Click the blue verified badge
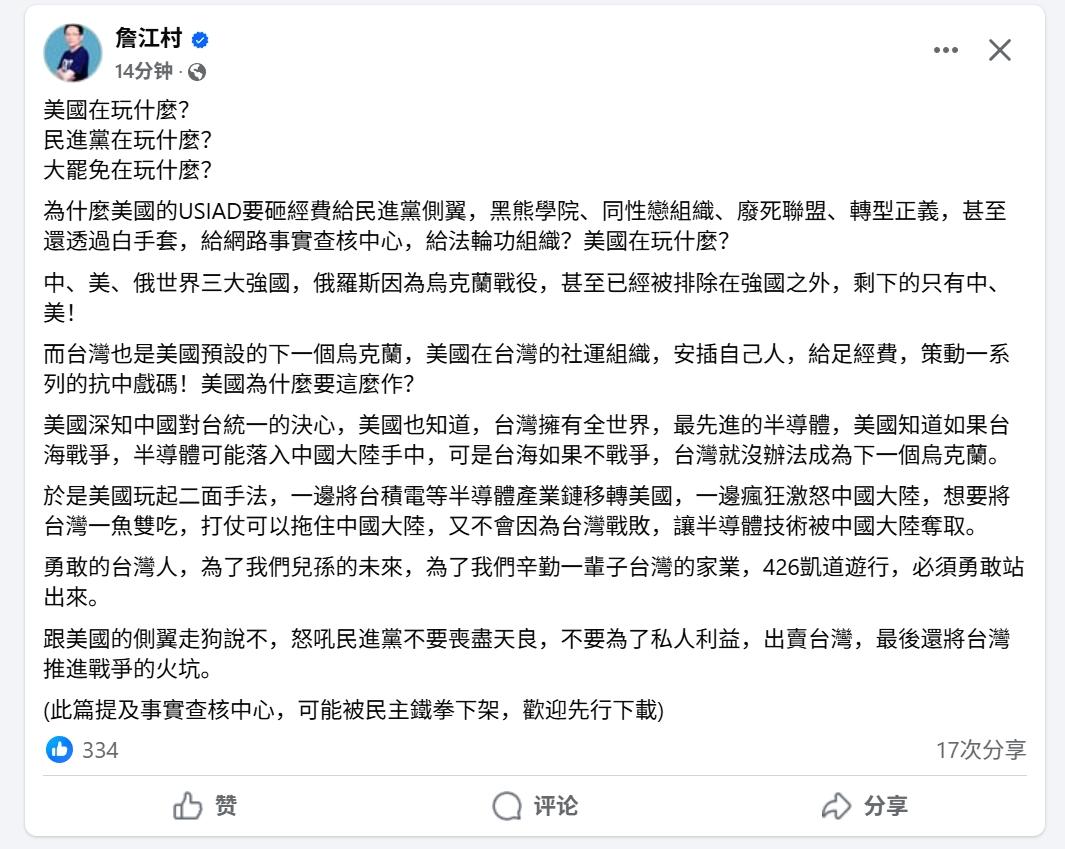The image size is (1065, 849). (200, 40)
